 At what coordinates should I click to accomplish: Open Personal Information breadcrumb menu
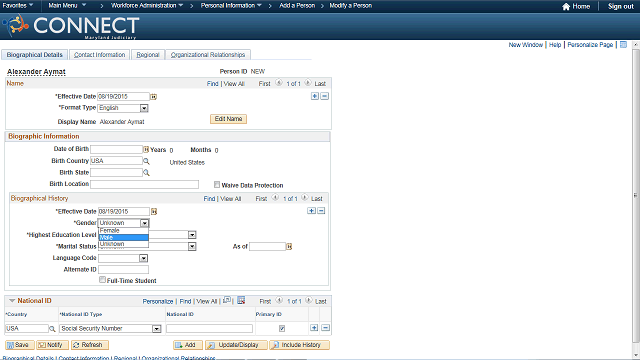click(x=231, y=6)
